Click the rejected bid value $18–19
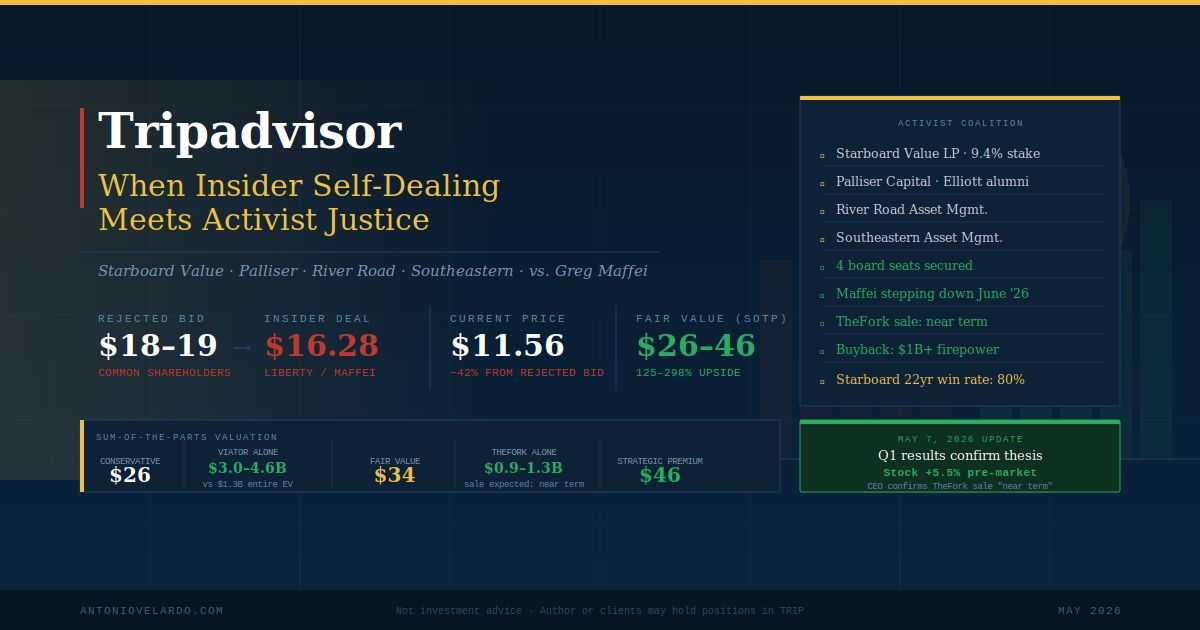This screenshot has height=630, width=1200. 158,346
